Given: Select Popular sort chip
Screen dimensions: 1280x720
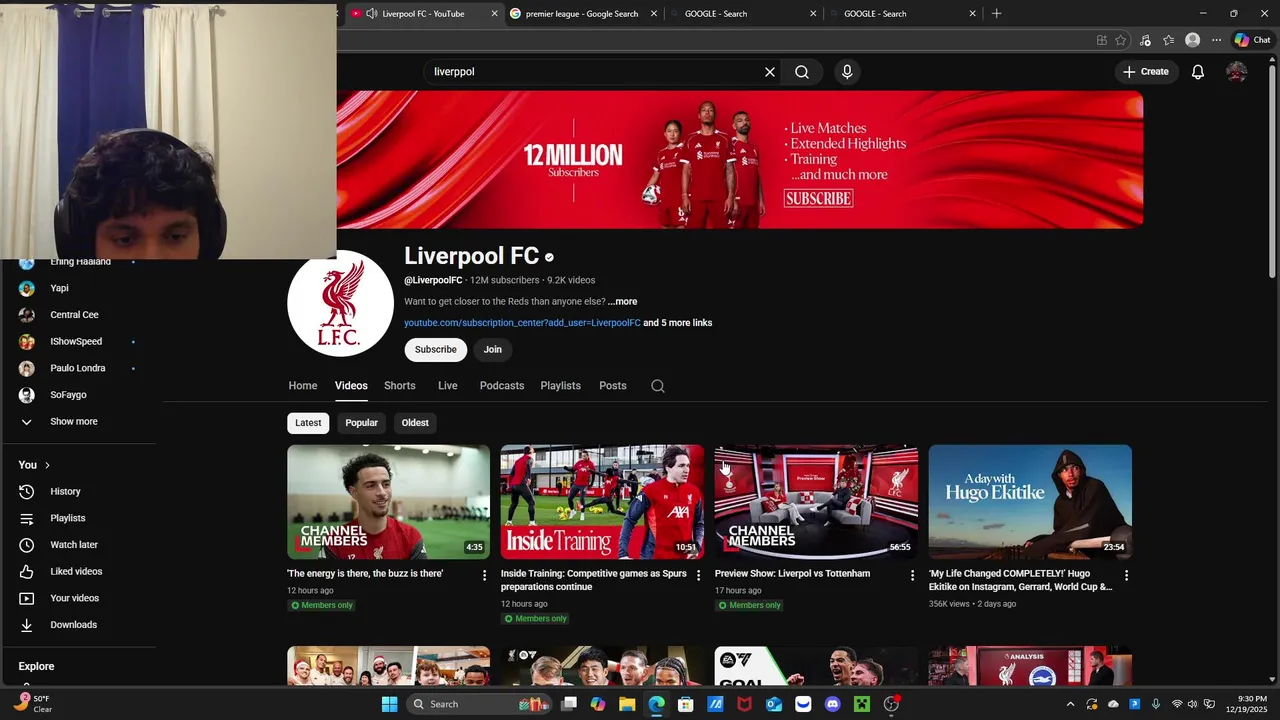Looking at the screenshot, I should click(x=361, y=423).
